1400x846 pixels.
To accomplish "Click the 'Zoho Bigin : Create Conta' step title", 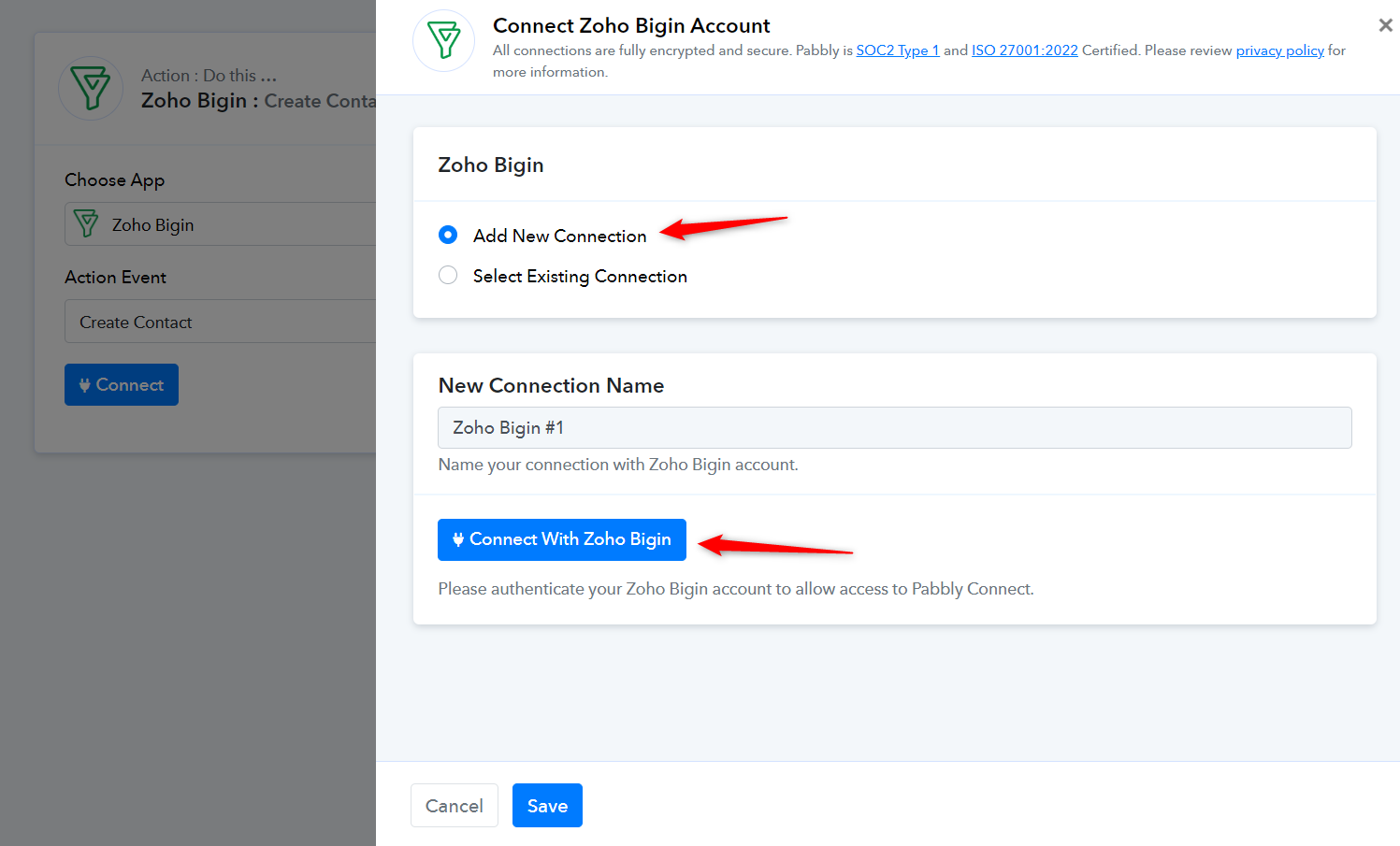I will click(x=258, y=101).
